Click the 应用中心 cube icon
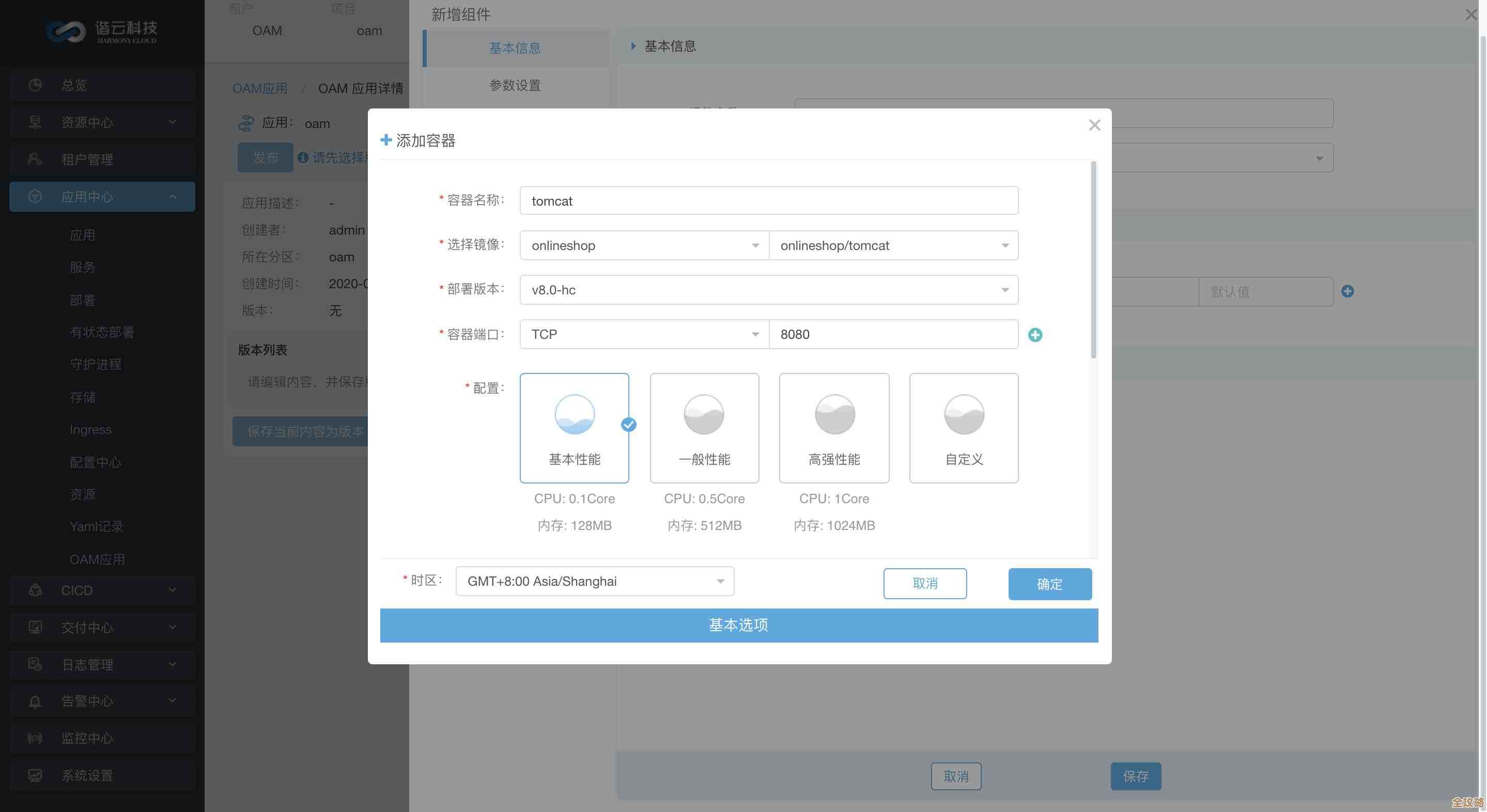Viewport: 1487px width, 812px height. click(35, 196)
